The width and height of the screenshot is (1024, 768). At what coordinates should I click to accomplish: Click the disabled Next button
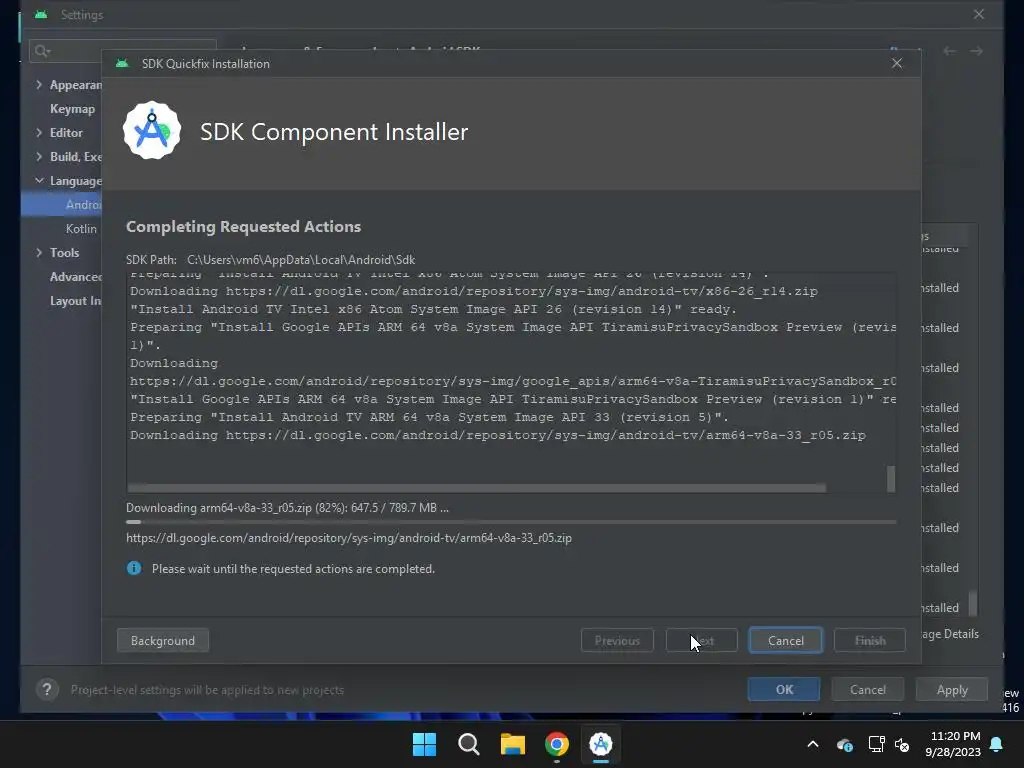701,641
